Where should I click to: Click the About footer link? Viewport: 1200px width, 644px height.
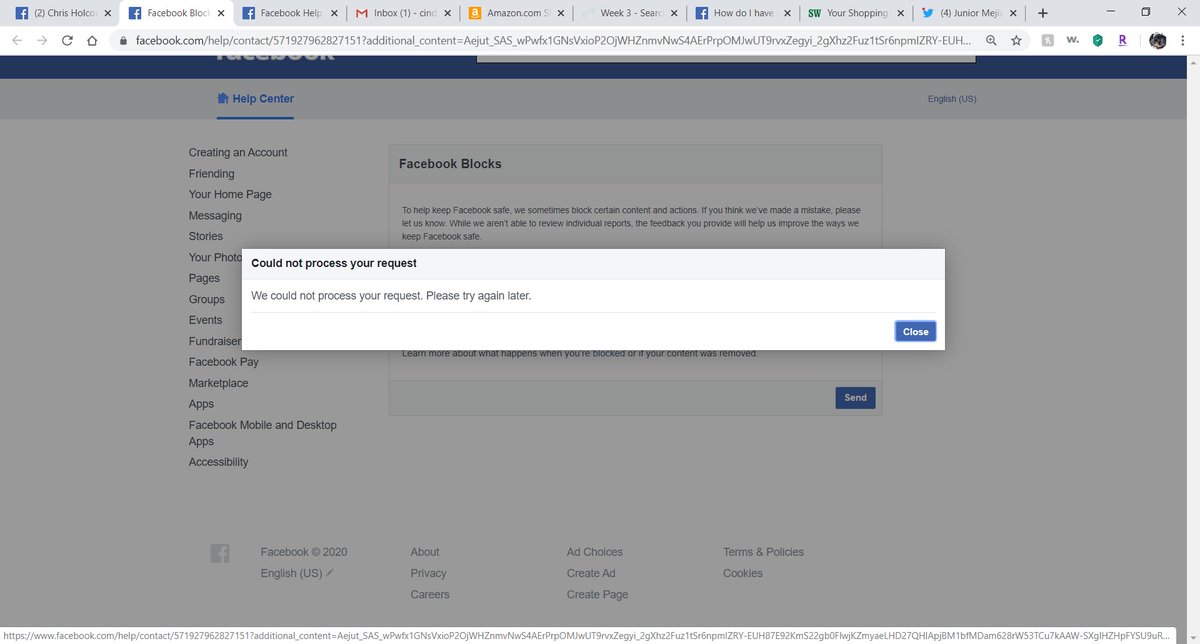pos(425,552)
